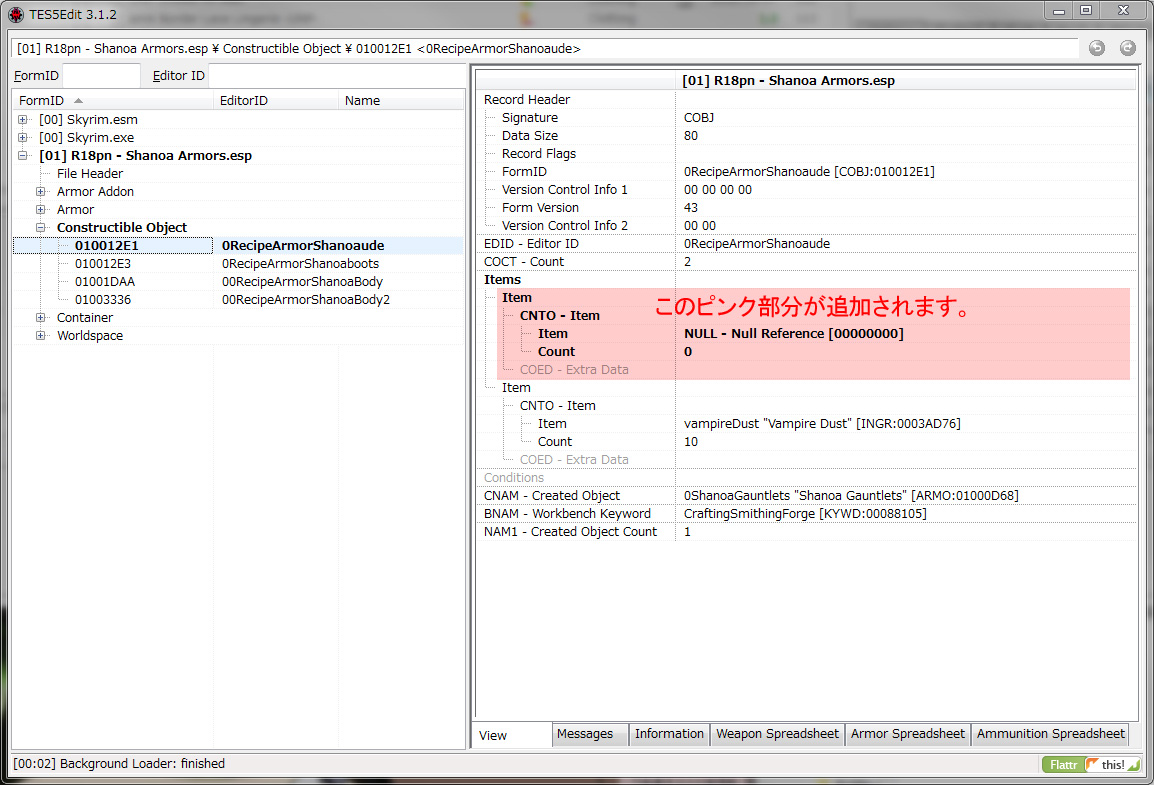
Task: Click the Data Size value 80
Action: tap(690, 135)
